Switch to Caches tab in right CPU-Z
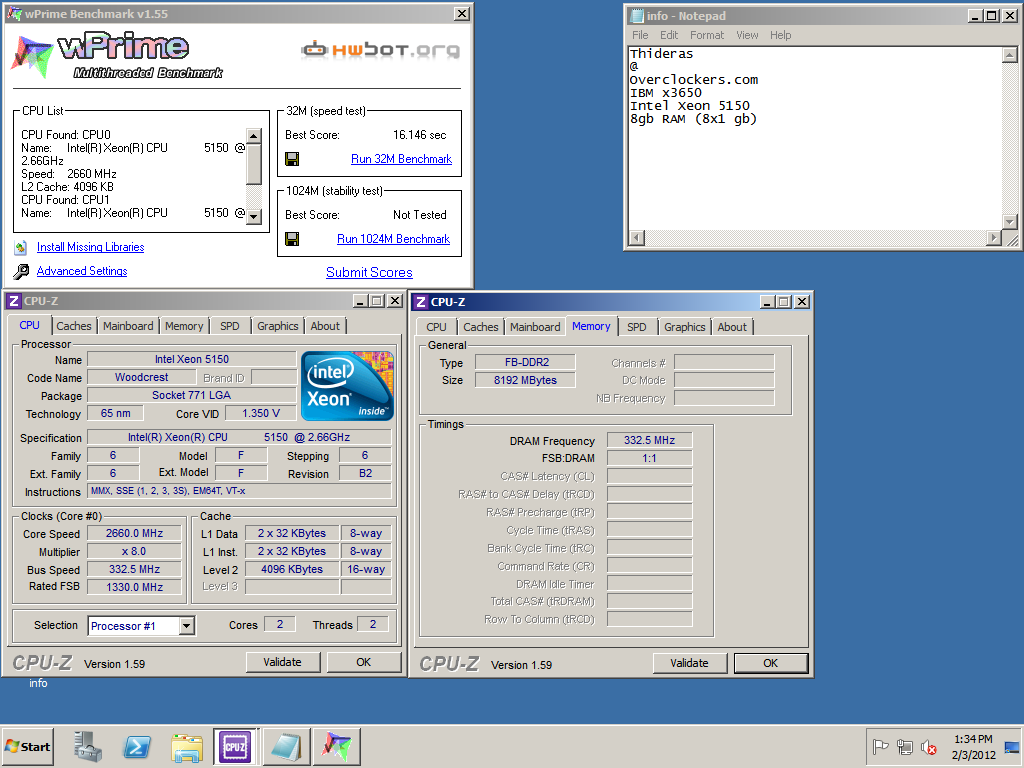The image size is (1024, 768). point(481,327)
